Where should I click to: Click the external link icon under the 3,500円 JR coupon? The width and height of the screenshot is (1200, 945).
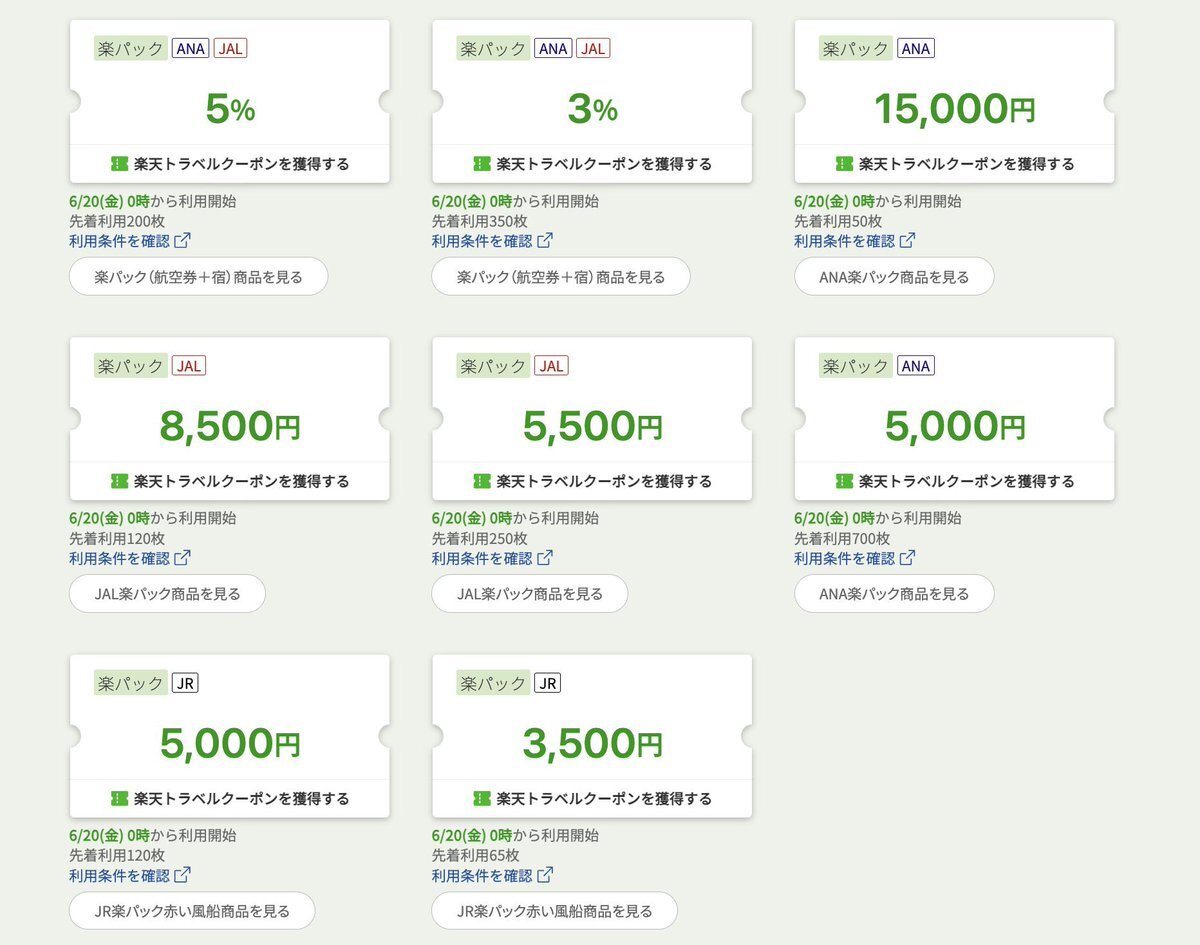(545, 875)
